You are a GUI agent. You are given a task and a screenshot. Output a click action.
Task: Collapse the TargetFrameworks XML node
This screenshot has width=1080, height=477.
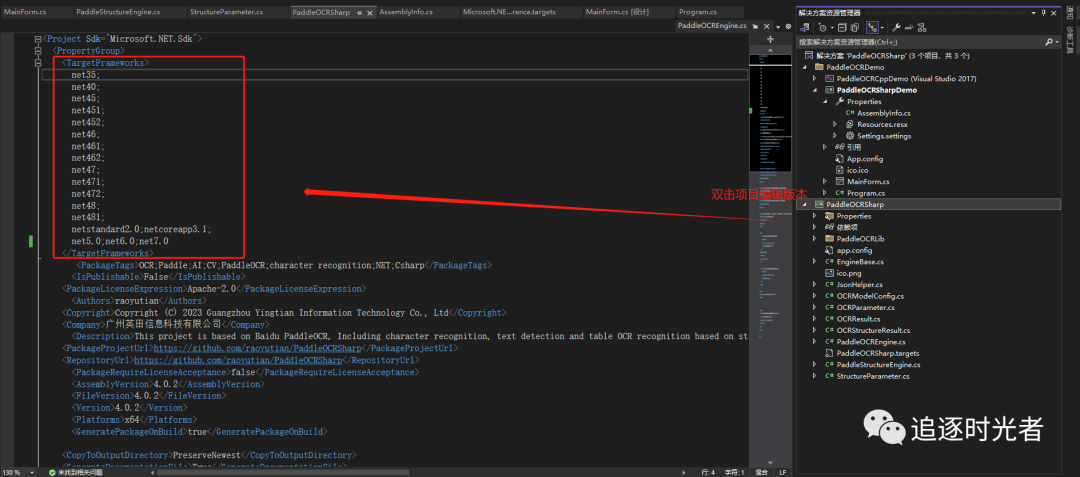(38, 63)
